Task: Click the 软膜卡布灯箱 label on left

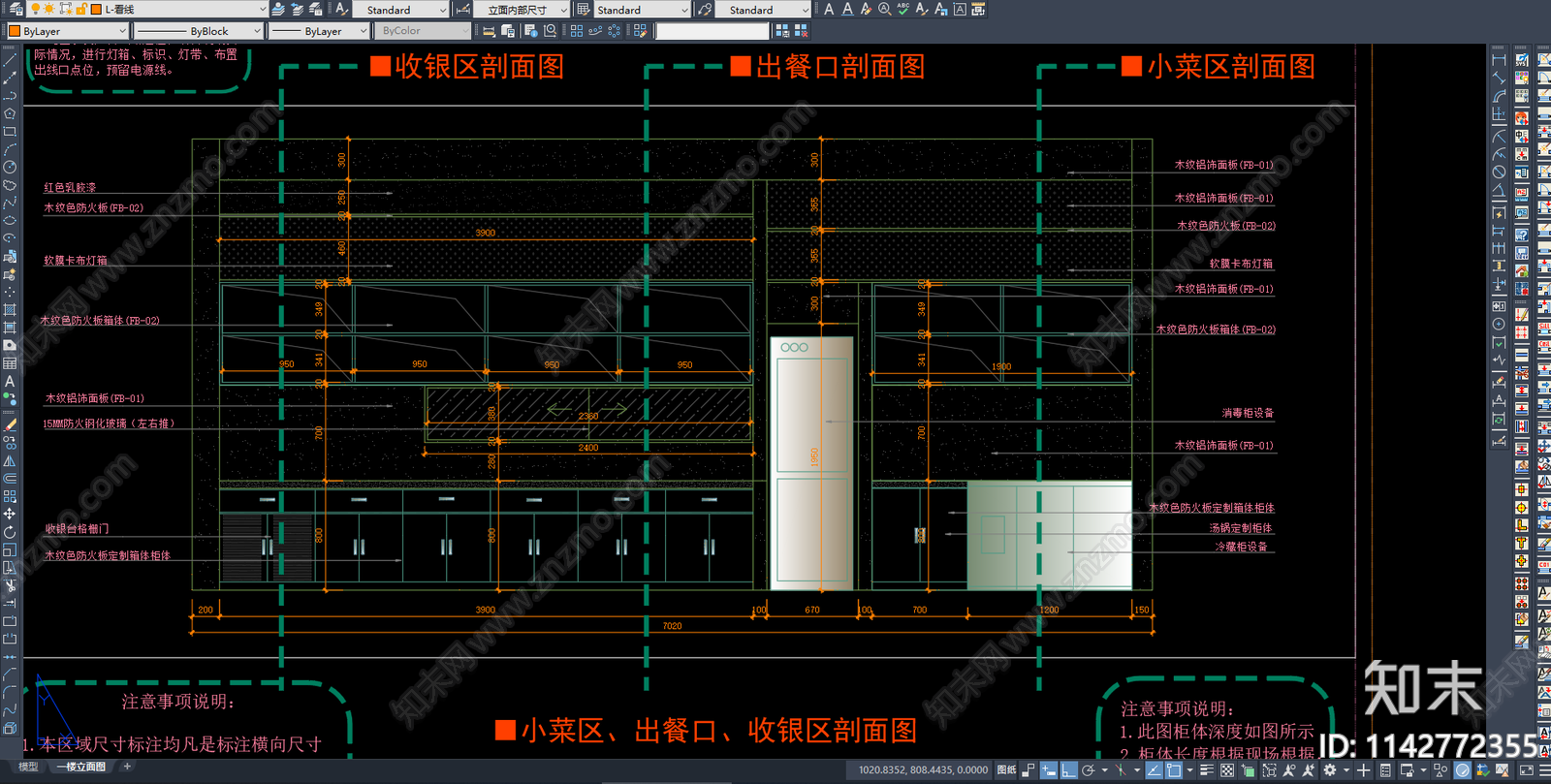Action: tap(76, 261)
